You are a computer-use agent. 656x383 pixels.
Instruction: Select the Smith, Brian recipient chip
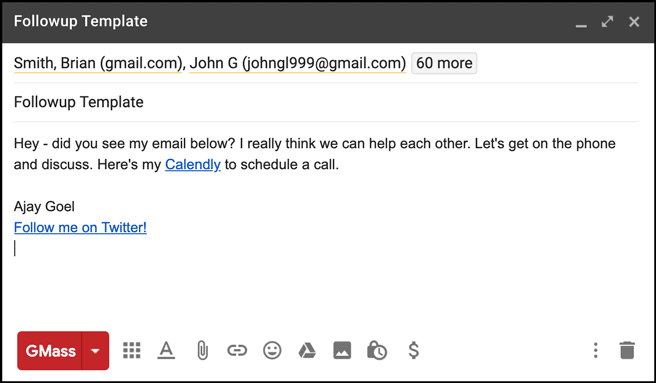(x=98, y=63)
